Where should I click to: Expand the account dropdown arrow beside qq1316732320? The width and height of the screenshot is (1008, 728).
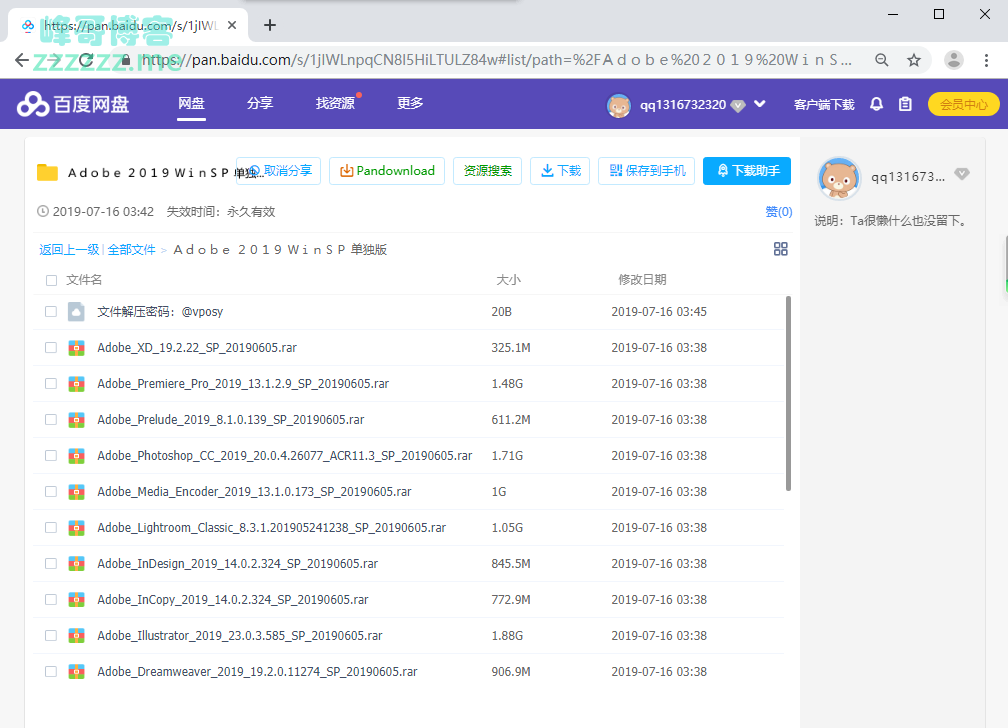(x=760, y=104)
